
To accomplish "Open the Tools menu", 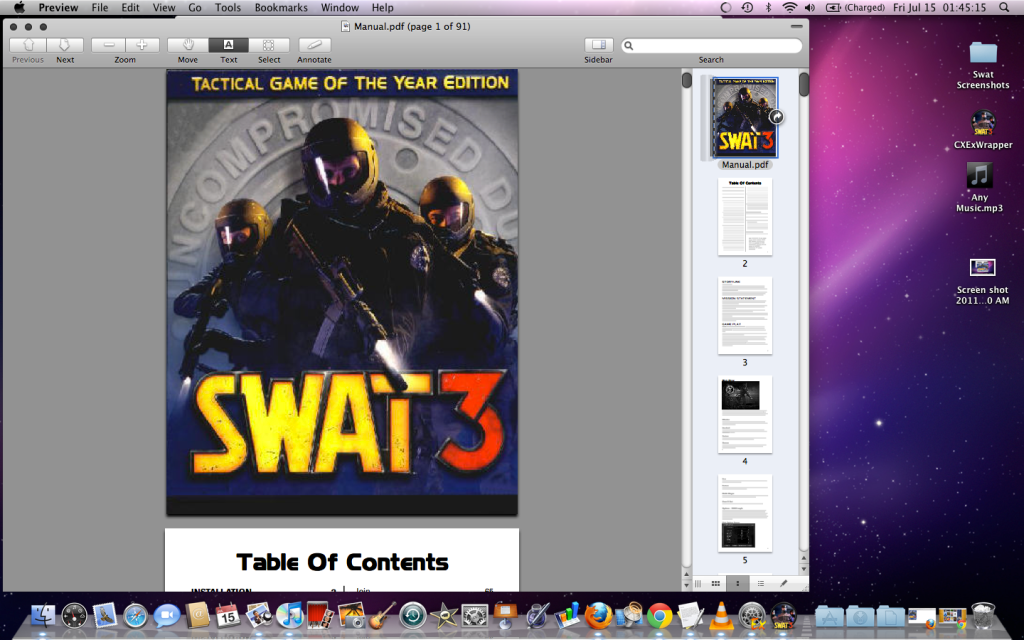I will point(228,8).
